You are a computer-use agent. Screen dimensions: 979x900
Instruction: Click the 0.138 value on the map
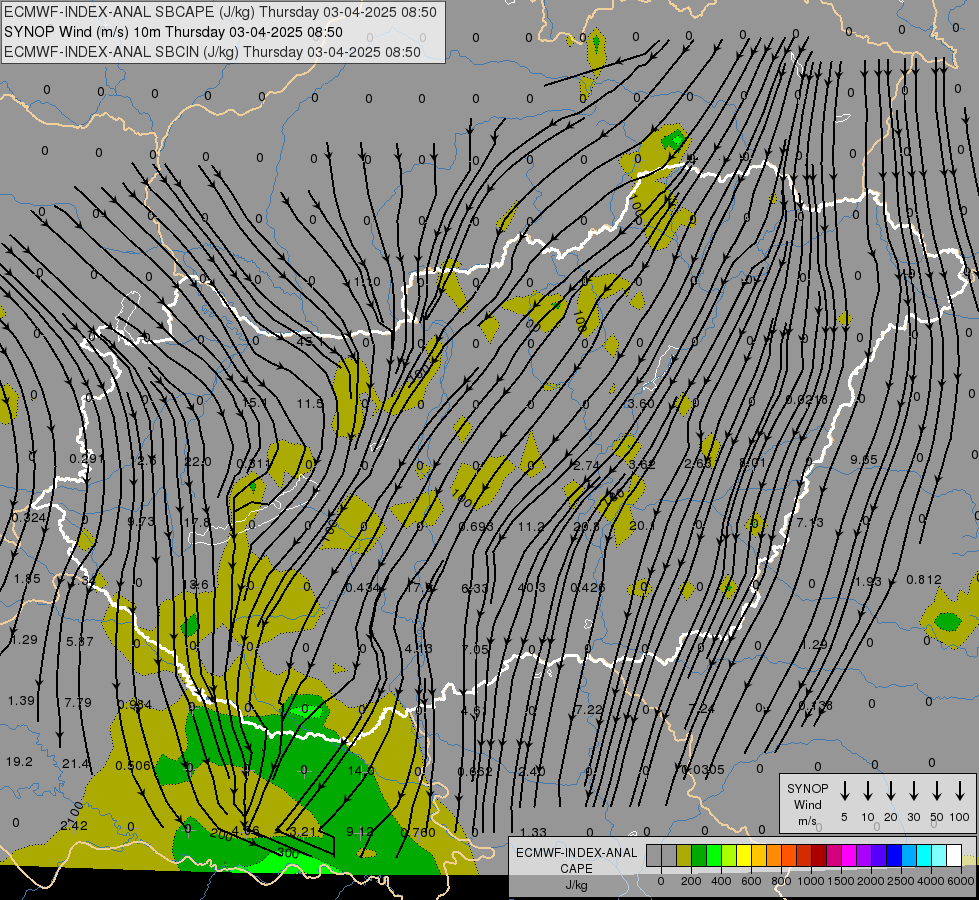pyautogui.click(x=815, y=705)
